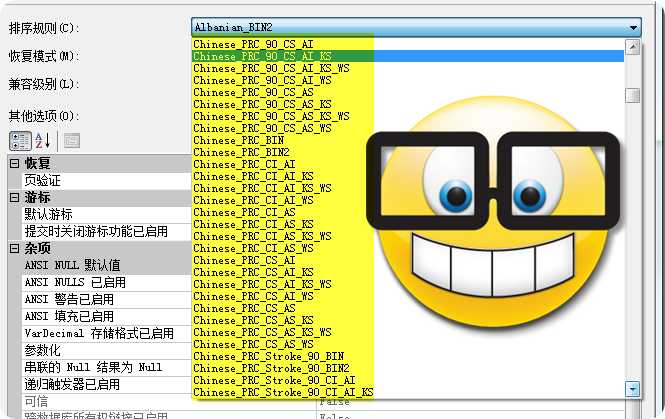The width and height of the screenshot is (665, 419).
Task: Select the ANSI NULL 默认值 row
Action: coord(106,265)
